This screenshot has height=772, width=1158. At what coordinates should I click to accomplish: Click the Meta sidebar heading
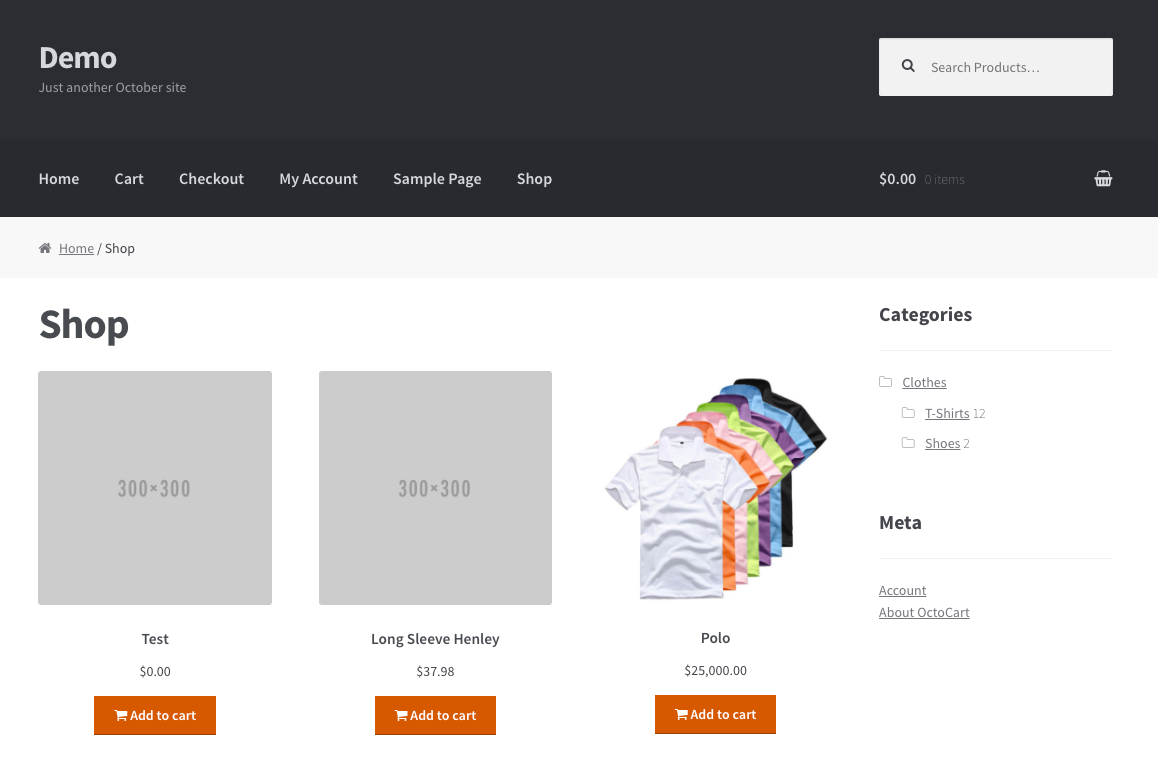pyautogui.click(x=900, y=522)
